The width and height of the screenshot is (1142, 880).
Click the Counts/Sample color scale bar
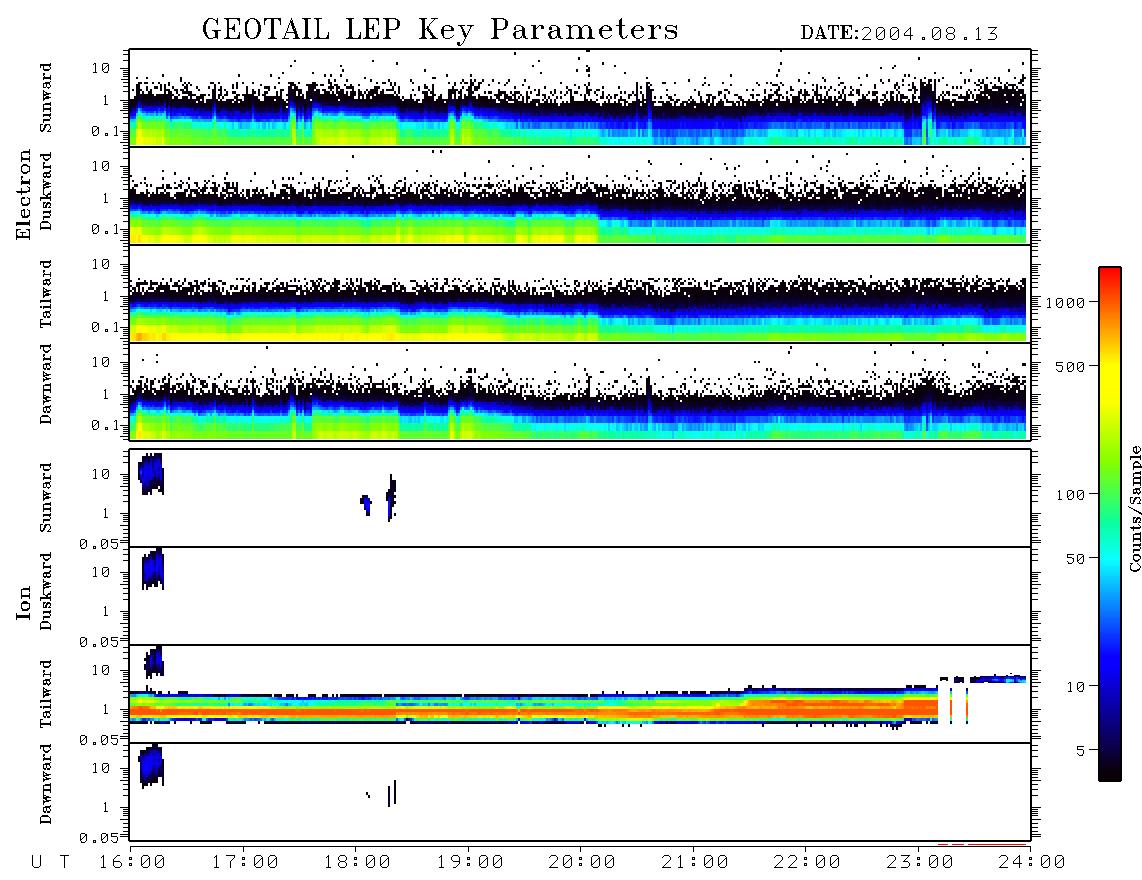pyautogui.click(x=1110, y=524)
